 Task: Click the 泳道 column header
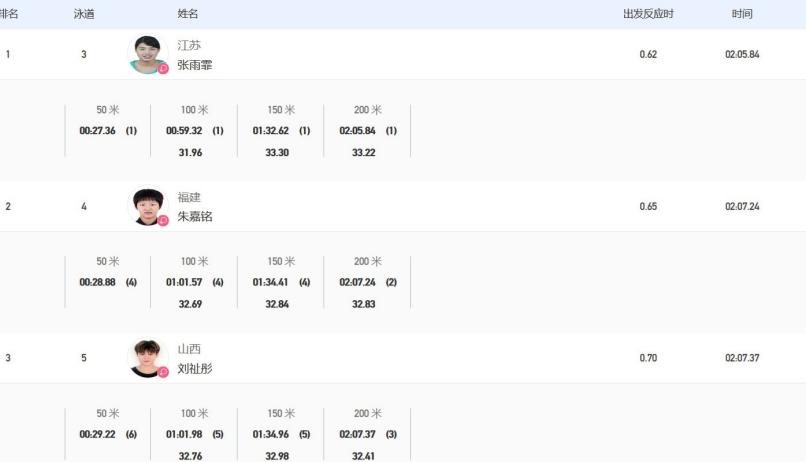click(x=84, y=14)
